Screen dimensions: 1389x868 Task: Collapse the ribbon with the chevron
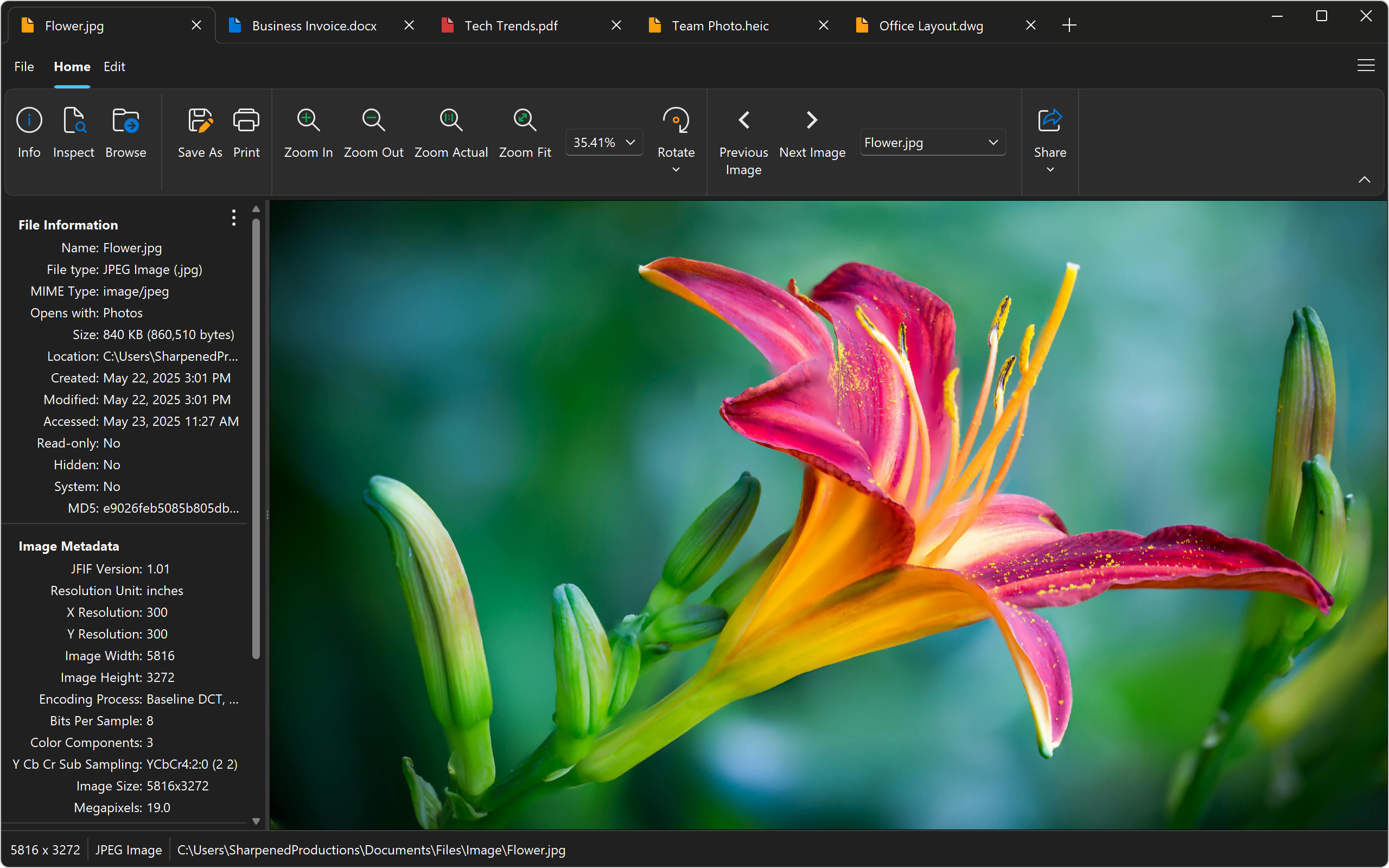click(x=1365, y=180)
